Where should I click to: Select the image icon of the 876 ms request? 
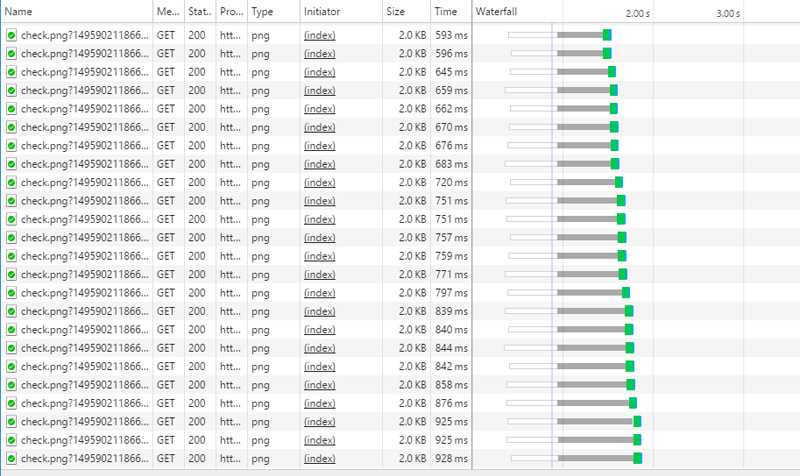pyautogui.click(x=11, y=403)
